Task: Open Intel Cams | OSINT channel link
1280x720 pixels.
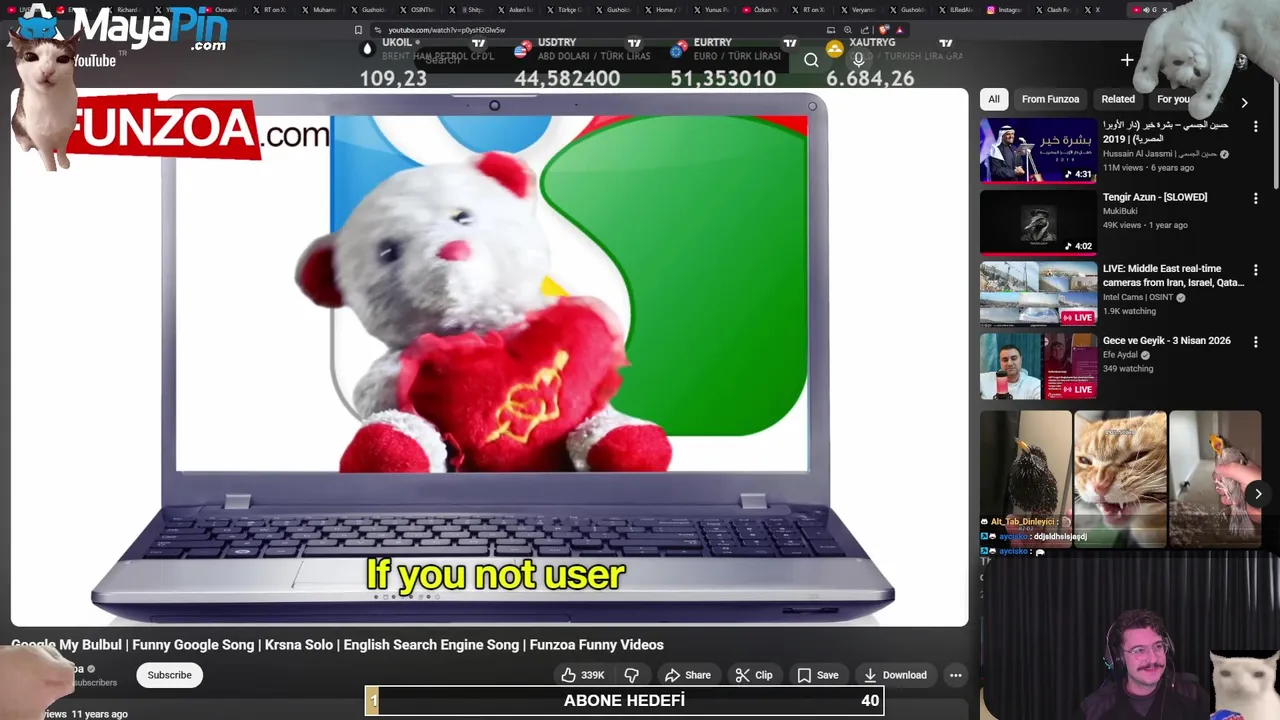Action: (1138, 297)
